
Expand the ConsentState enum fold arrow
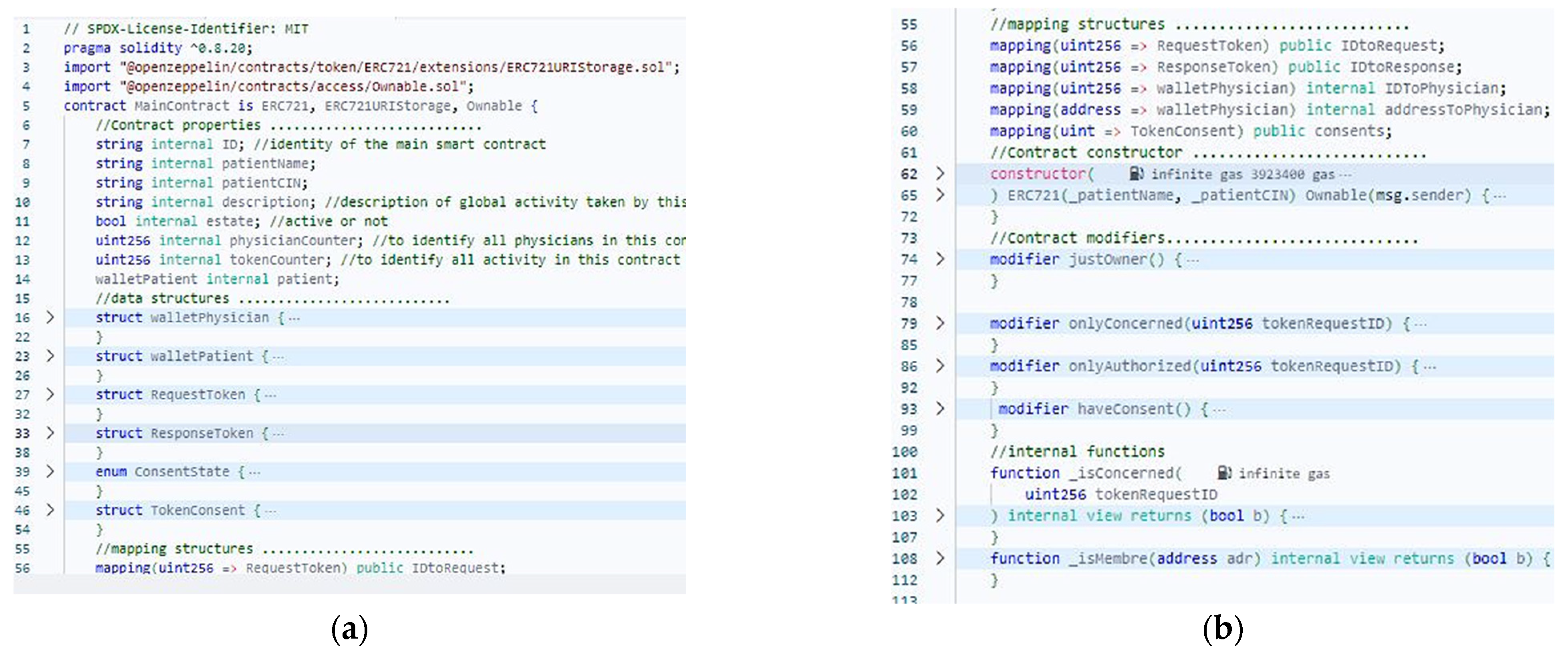click(50, 471)
